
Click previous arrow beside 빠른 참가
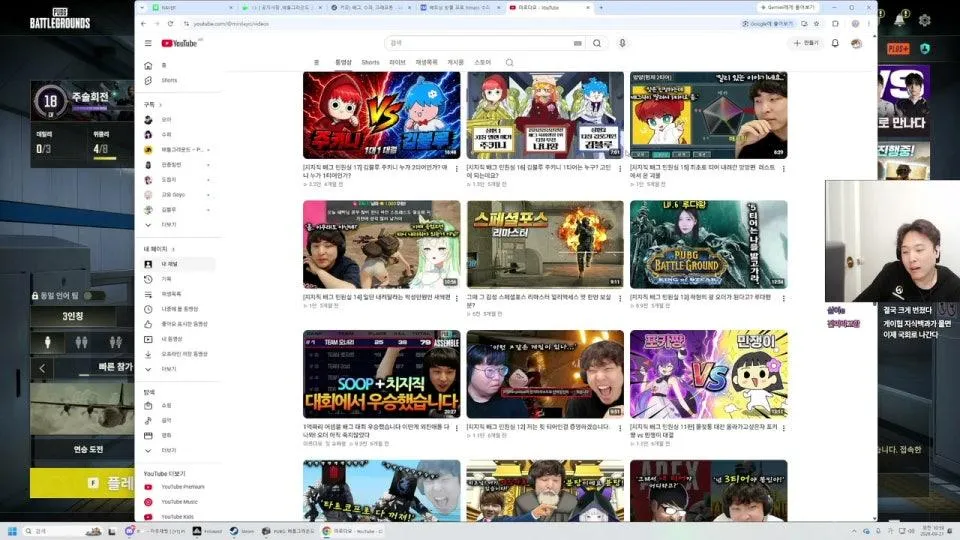click(42, 368)
